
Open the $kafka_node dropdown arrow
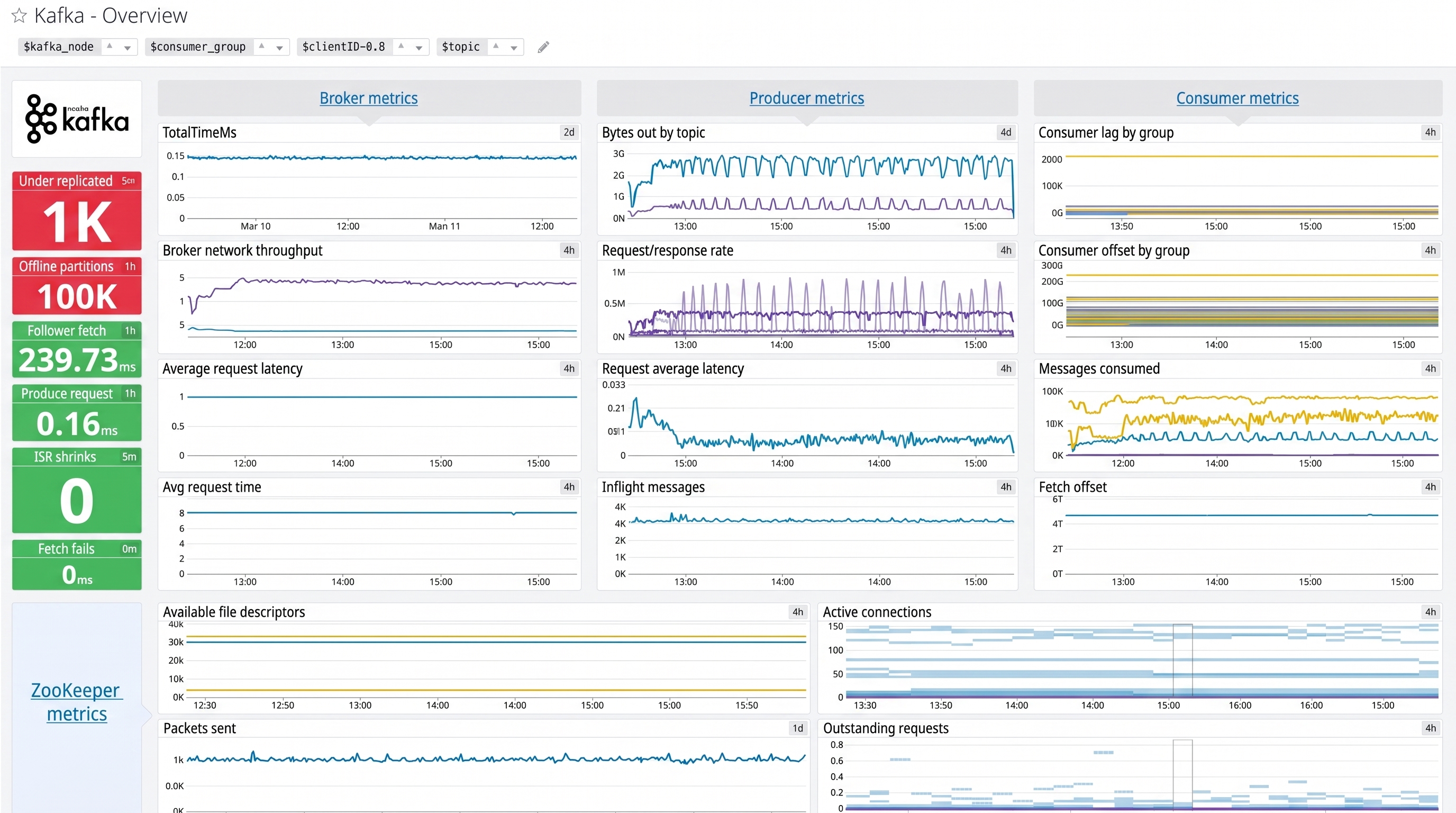[128, 48]
